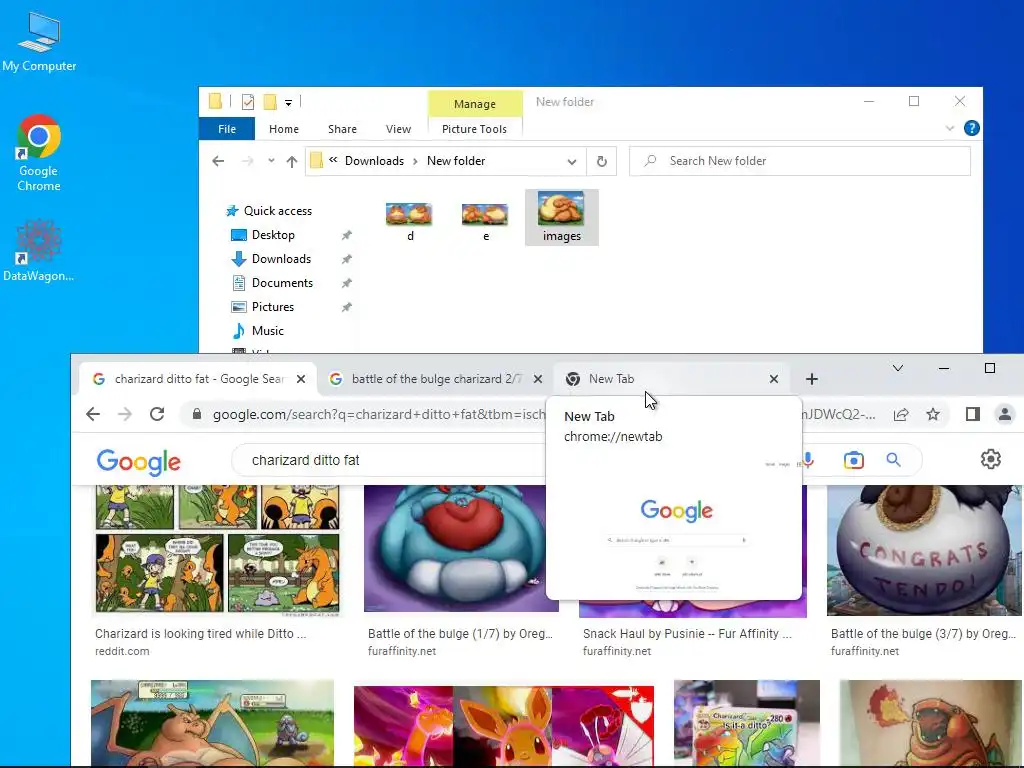Click the site lock icon

tap(197, 414)
